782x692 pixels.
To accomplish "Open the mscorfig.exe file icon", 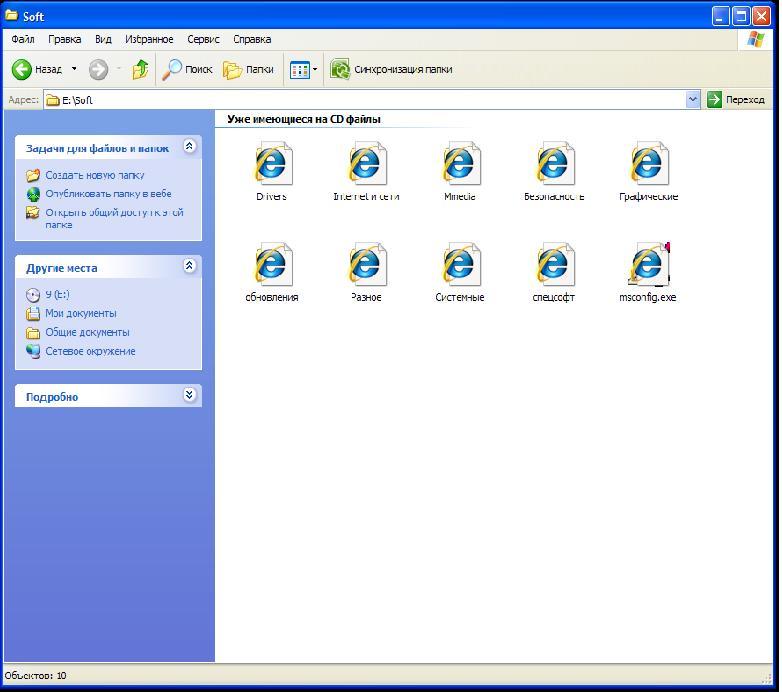I will (648, 265).
